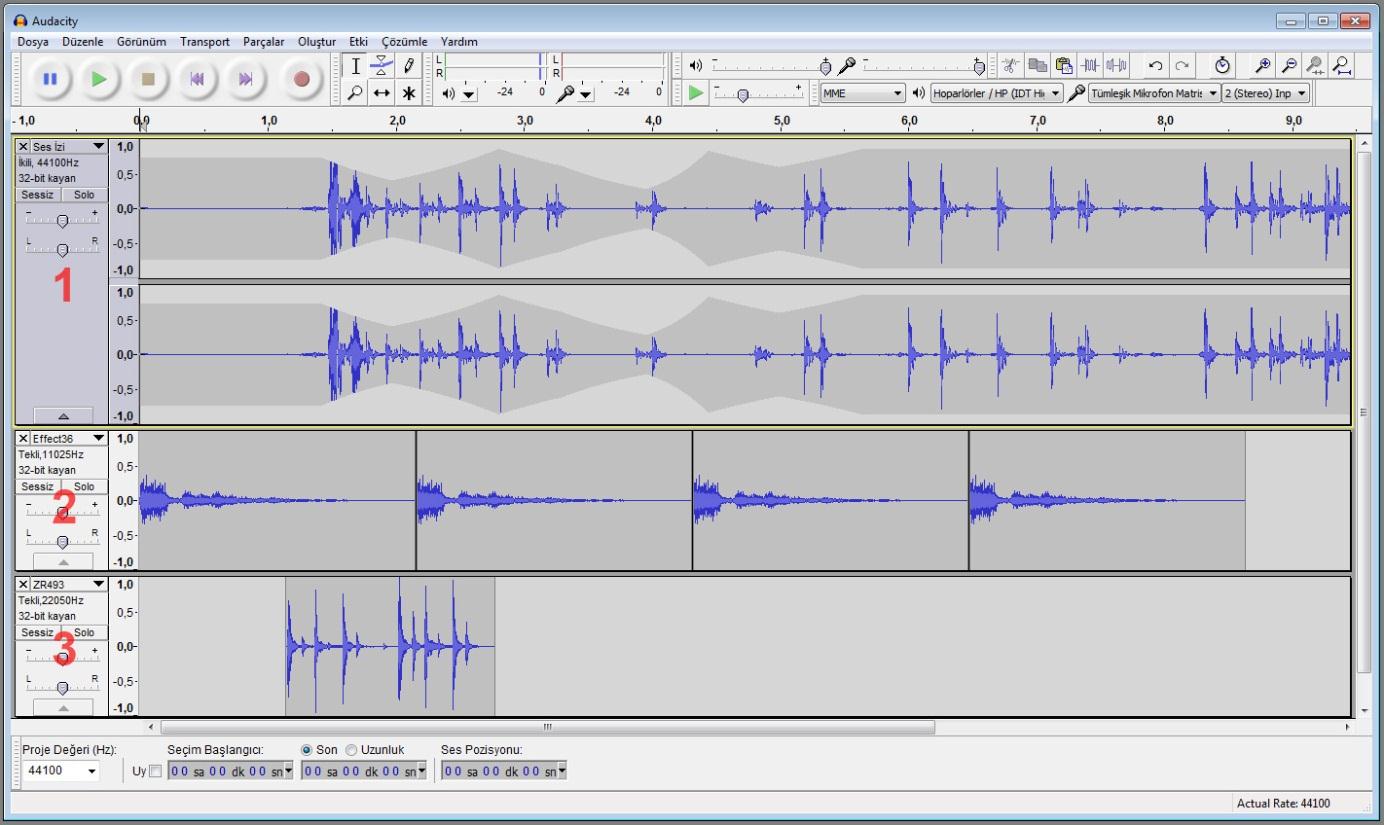The width and height of the screenshot is (1384, 825).
Task: Open the ZR493 track dropdown menu
Action: [97, 584]
